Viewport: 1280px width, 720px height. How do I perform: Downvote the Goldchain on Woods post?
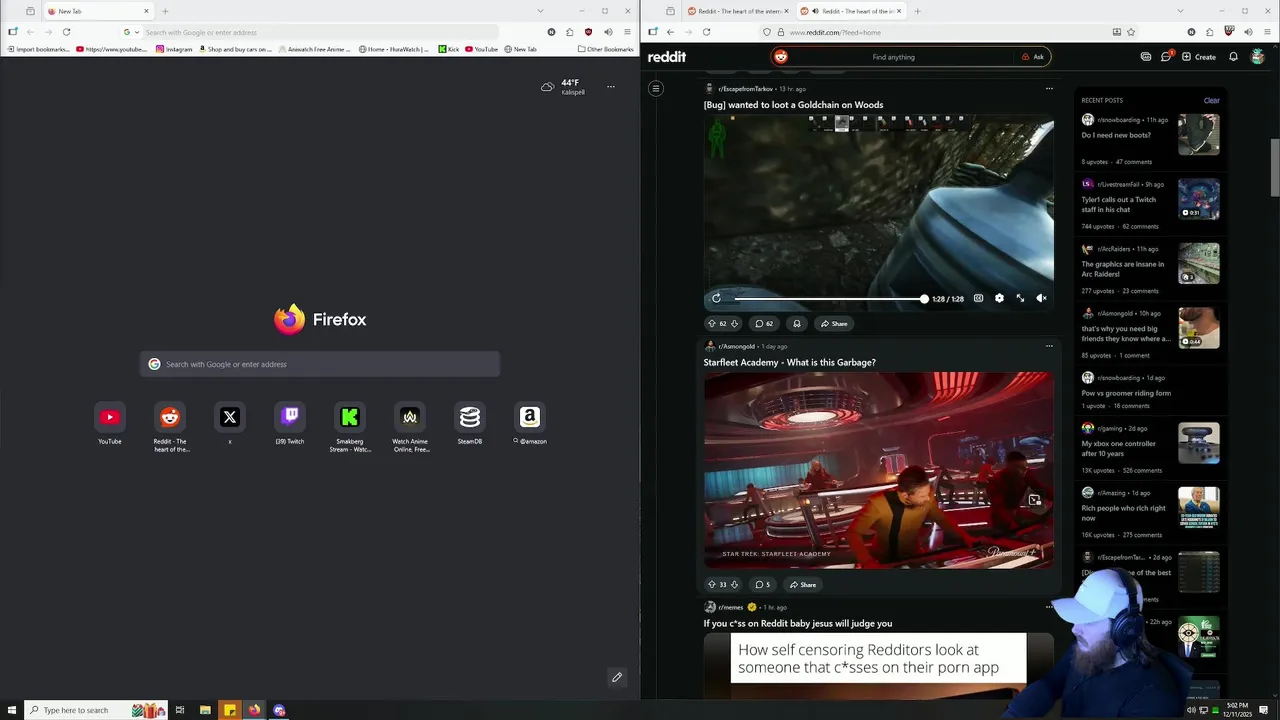point(734,323)
